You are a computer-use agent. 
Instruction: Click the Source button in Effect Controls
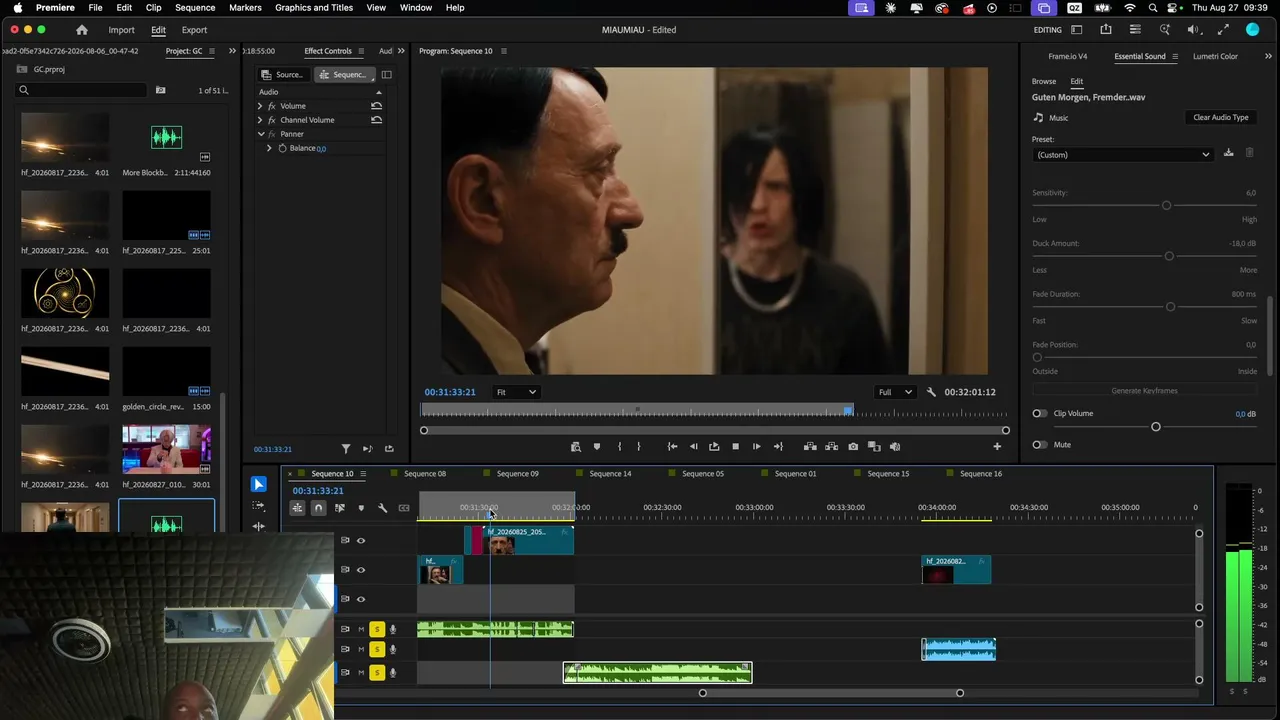point(282,75)
